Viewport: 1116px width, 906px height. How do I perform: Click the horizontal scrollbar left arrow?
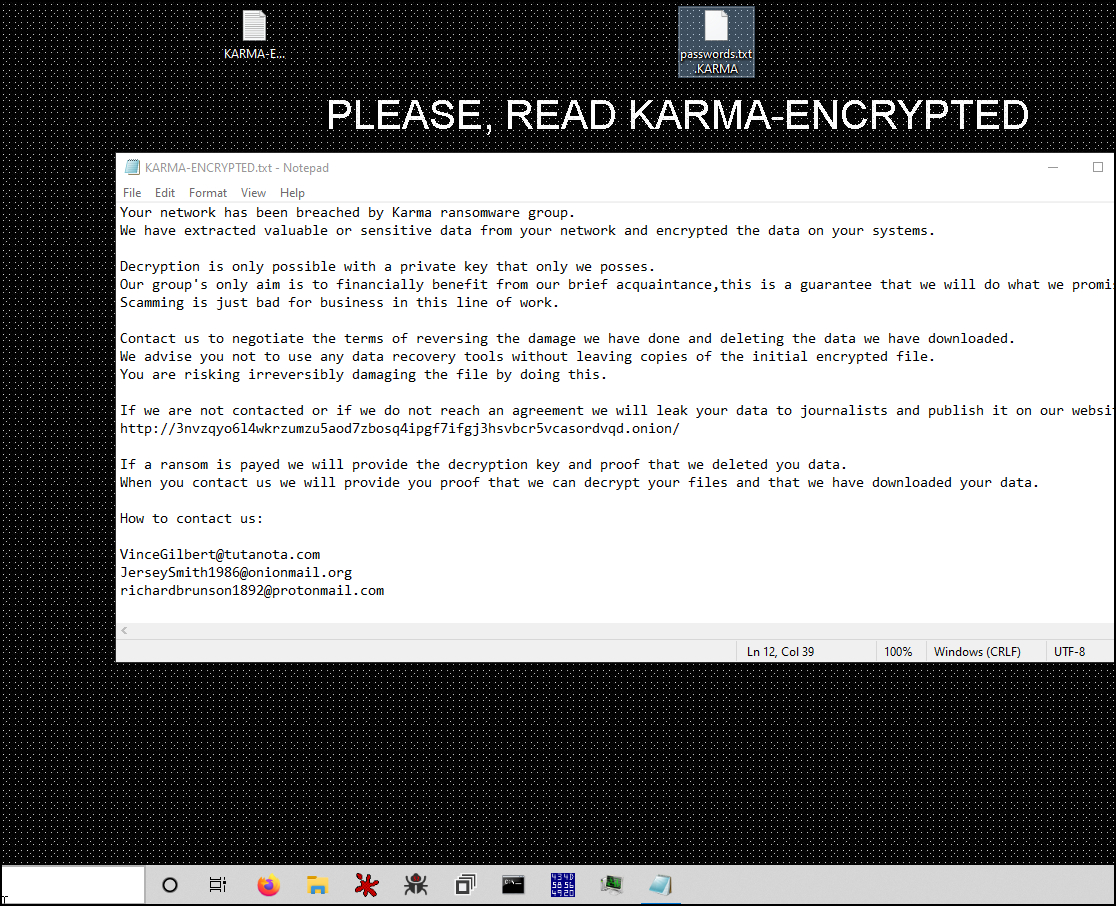pos(125,631)
